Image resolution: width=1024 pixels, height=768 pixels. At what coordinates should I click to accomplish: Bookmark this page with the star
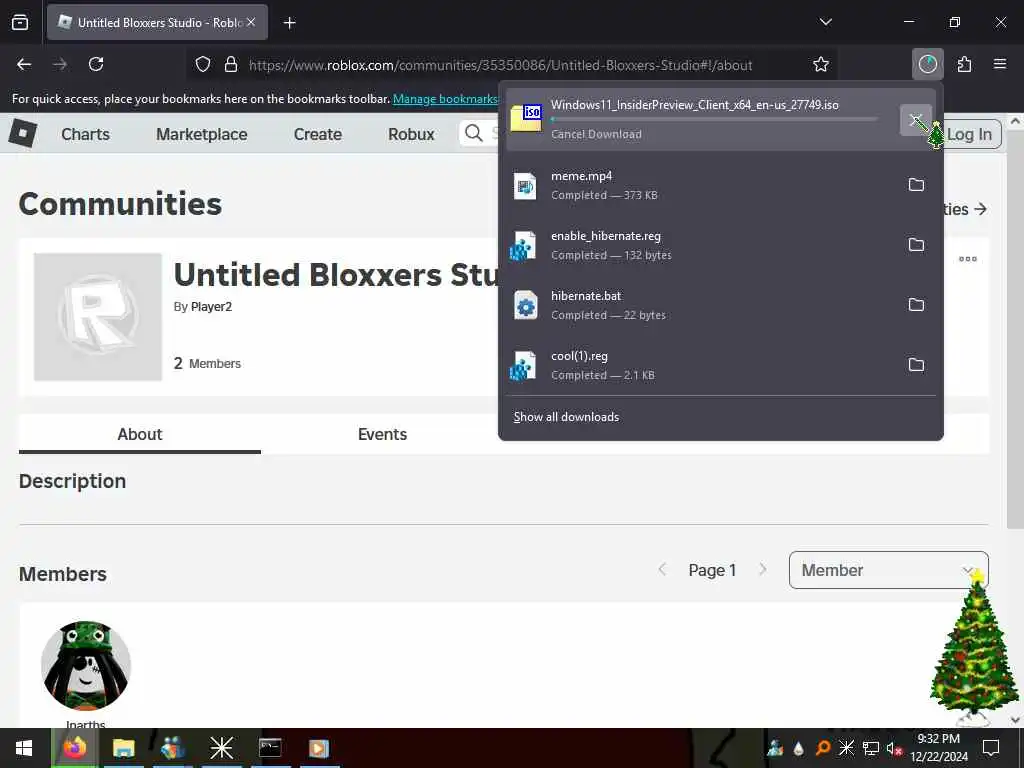pos(821,64)
